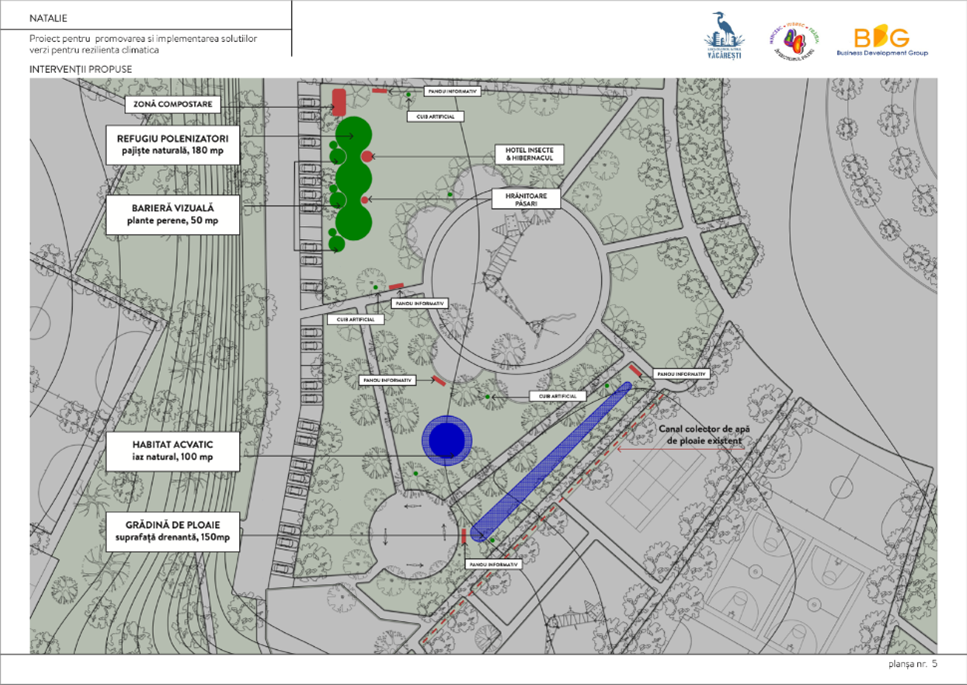Click the "PANOU INFORMATIV" label under the rain garden strip
Viewport: 967px width, 685px height.
(x=494, y=564)
